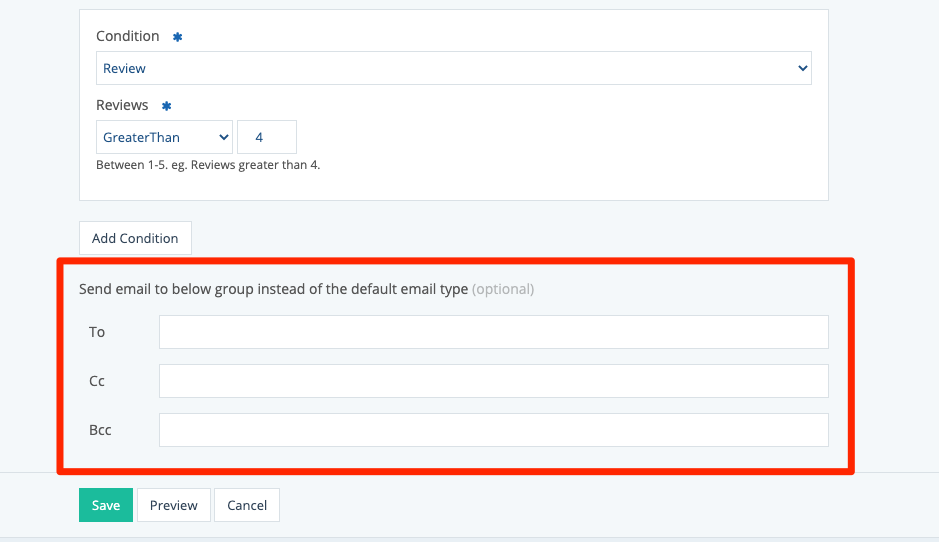Select the Cc email input box
This screenshot has width=939, height=542.
tap(493, 381)
